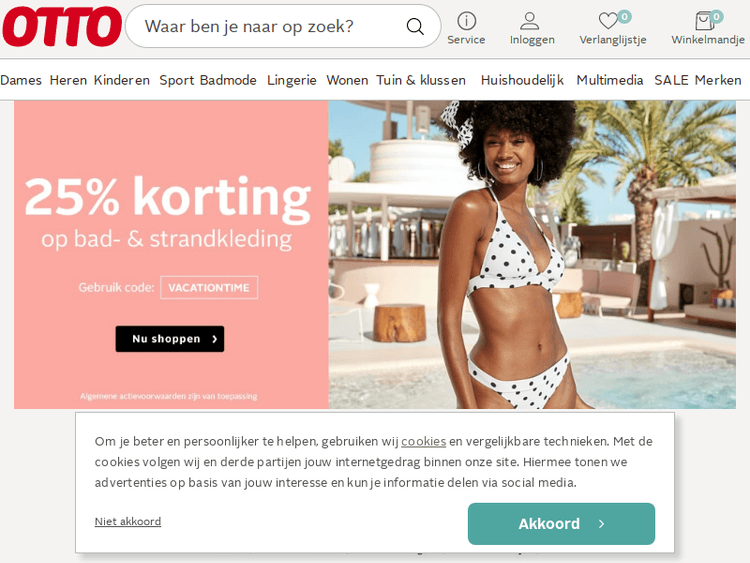
Task: Open the Winkelmandje shopping bag icon
Action: click(705, 21)
